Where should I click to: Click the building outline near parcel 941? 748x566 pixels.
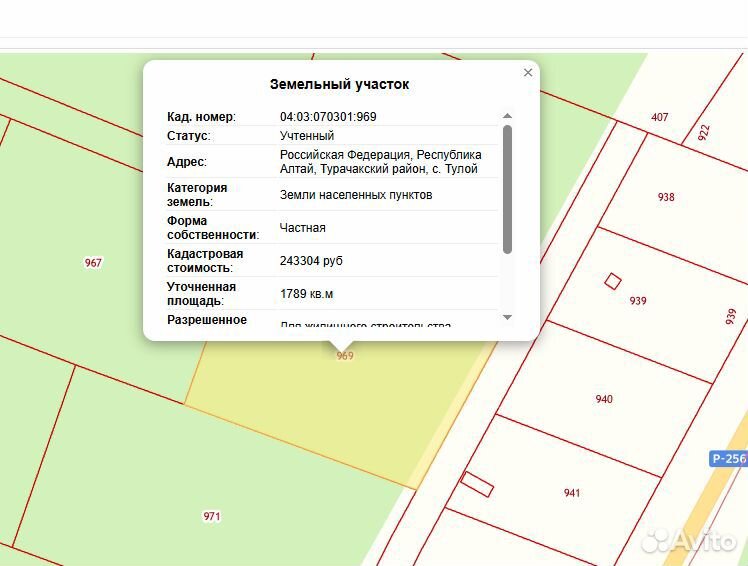pyautogui.click(x=477, y=484)
